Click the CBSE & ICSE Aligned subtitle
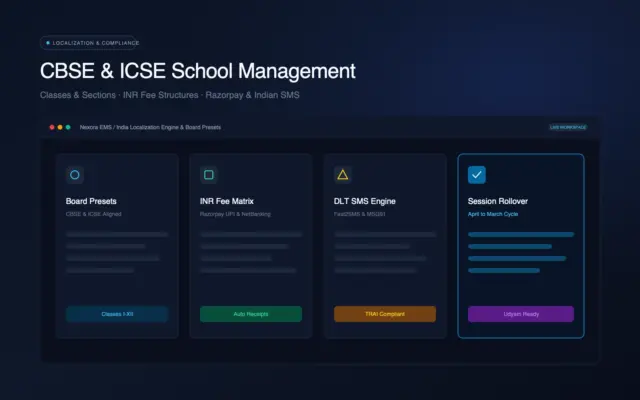The height and width of the screenshot is (400, 640). coord(93,214)
